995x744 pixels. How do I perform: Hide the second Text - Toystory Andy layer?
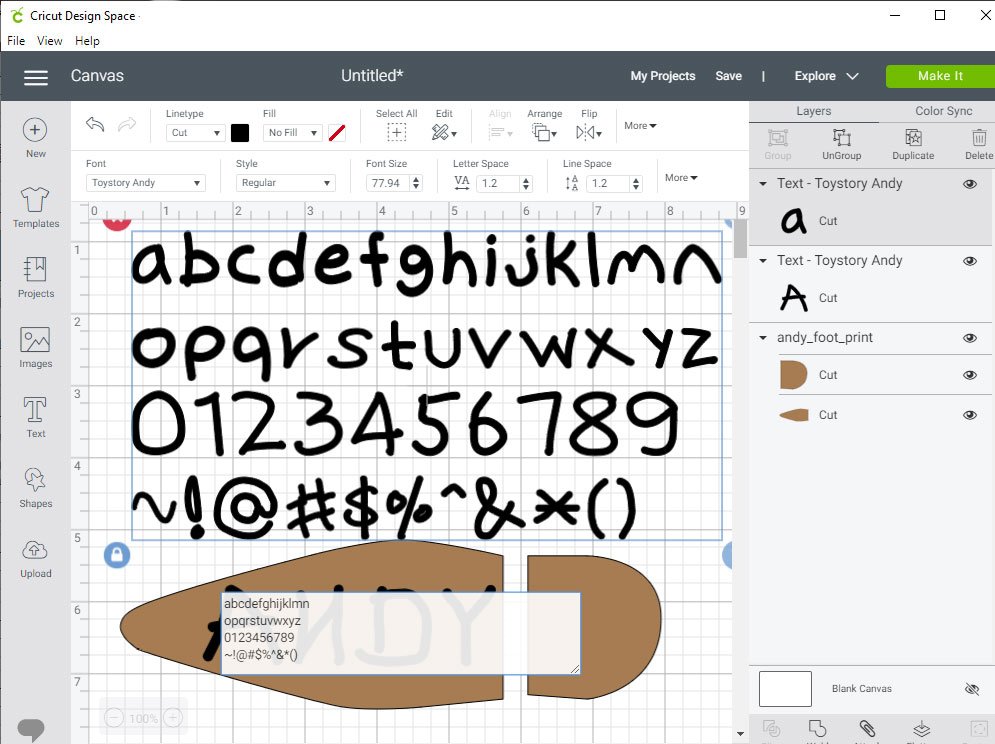tap(970, 261)
